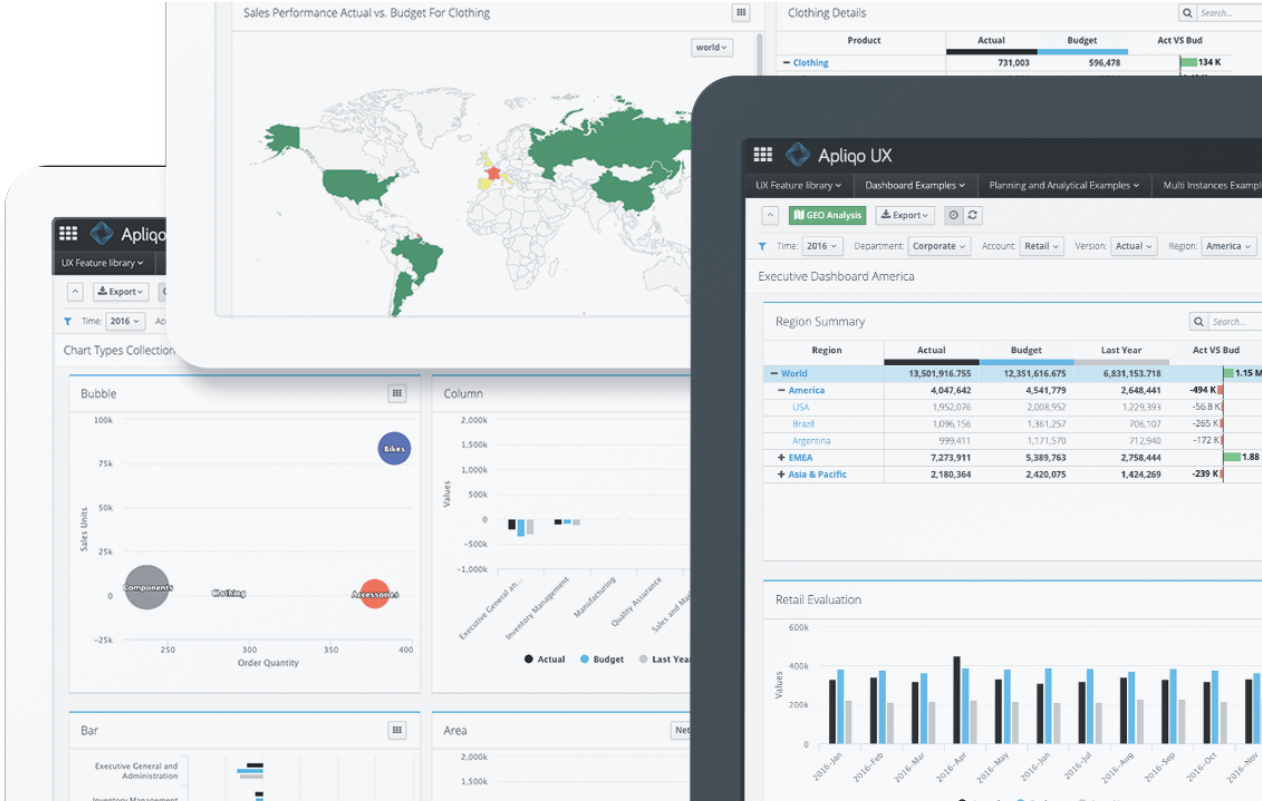Click the table view icon on the Bar chart panel
The width and height of the screenshot is (1262, 801).
tap(397, 731)
